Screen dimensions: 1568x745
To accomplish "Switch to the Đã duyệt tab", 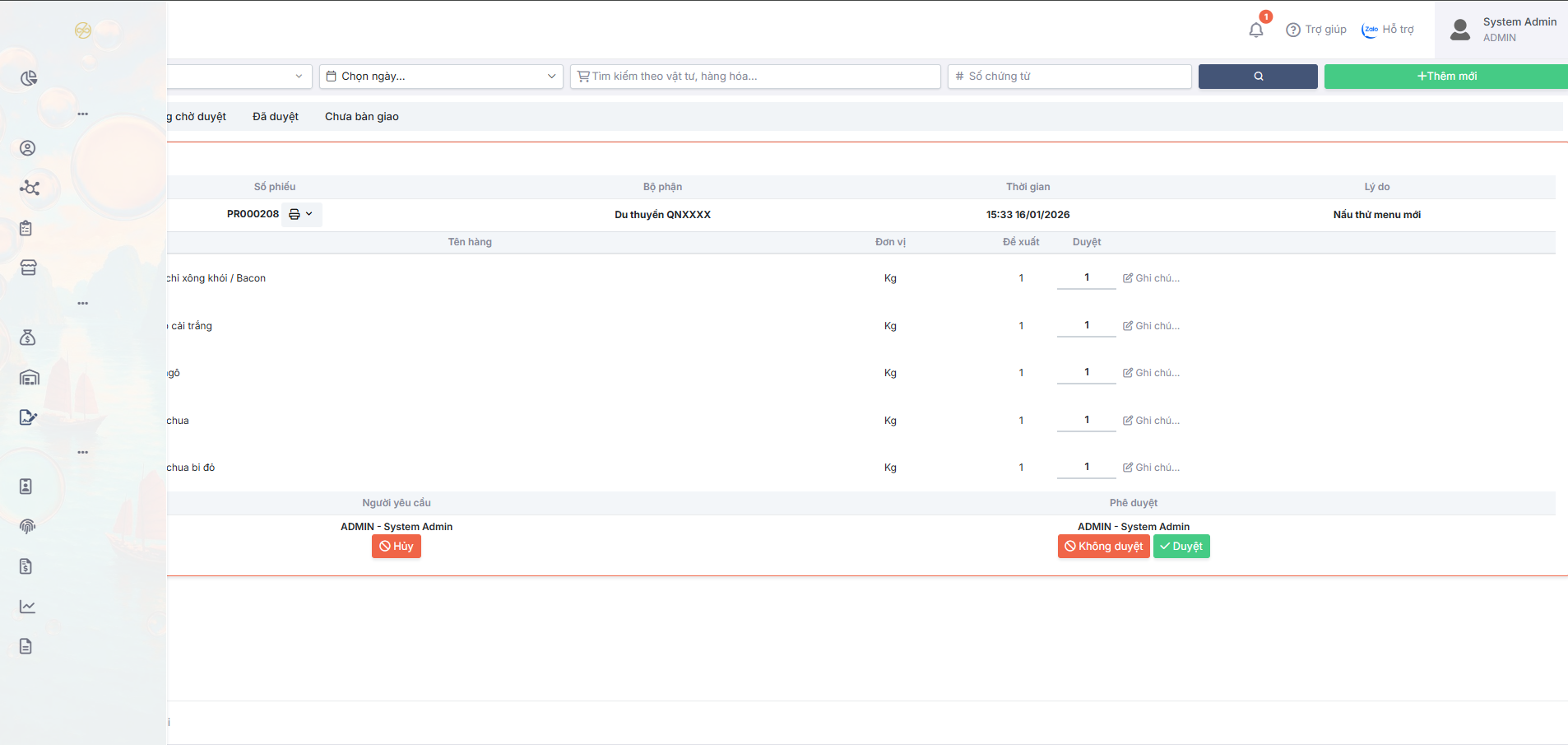I will pyautogui.click(x=276, y=117).
